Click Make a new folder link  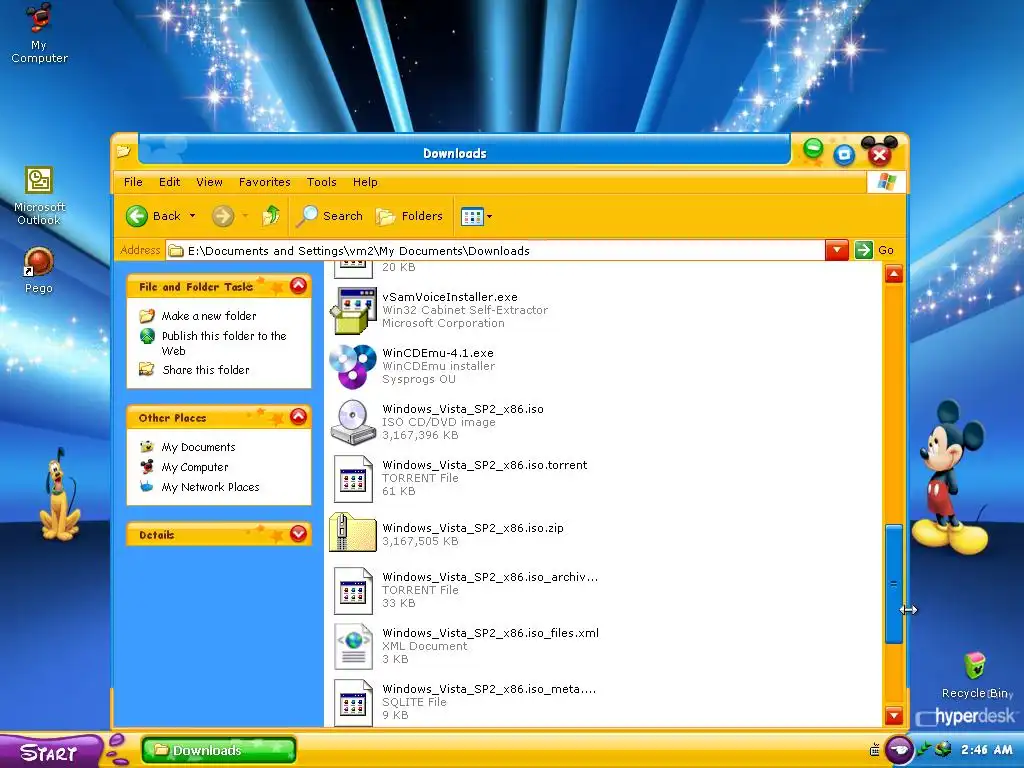(x=209, y=316)
